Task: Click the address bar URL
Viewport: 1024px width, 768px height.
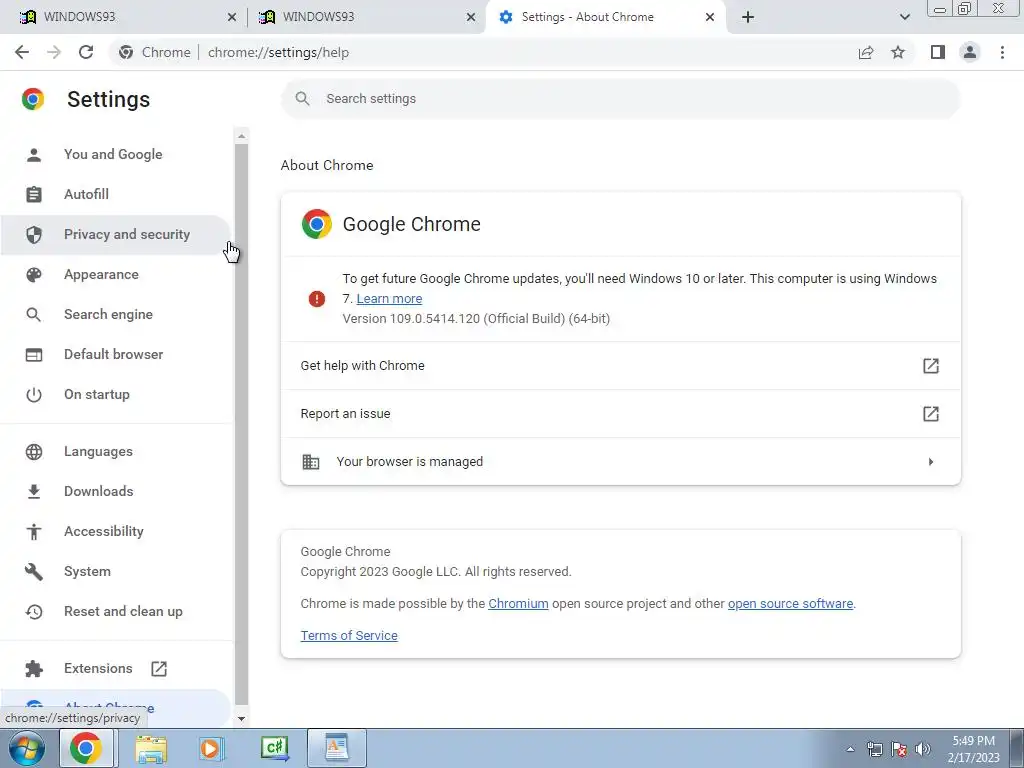Action: click(x=278, y=52)
